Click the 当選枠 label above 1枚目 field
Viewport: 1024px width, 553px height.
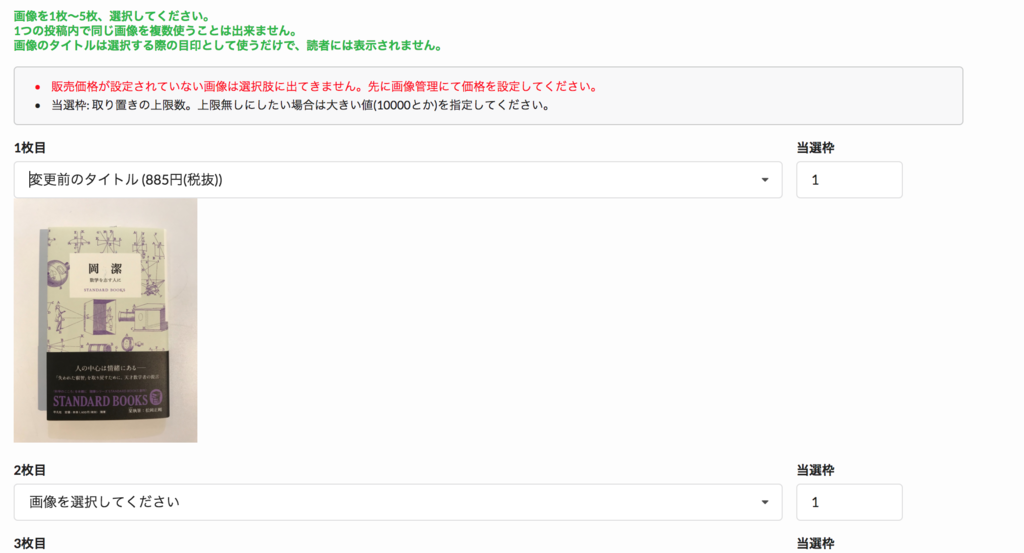(815, 148)
